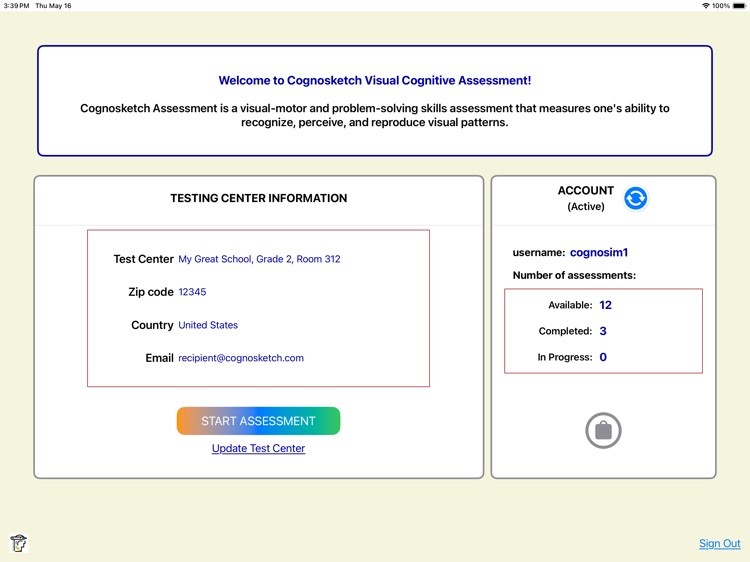Open the Update Test Center link
Viewport: 750px width, 562px height.
[x=258, y=448]
